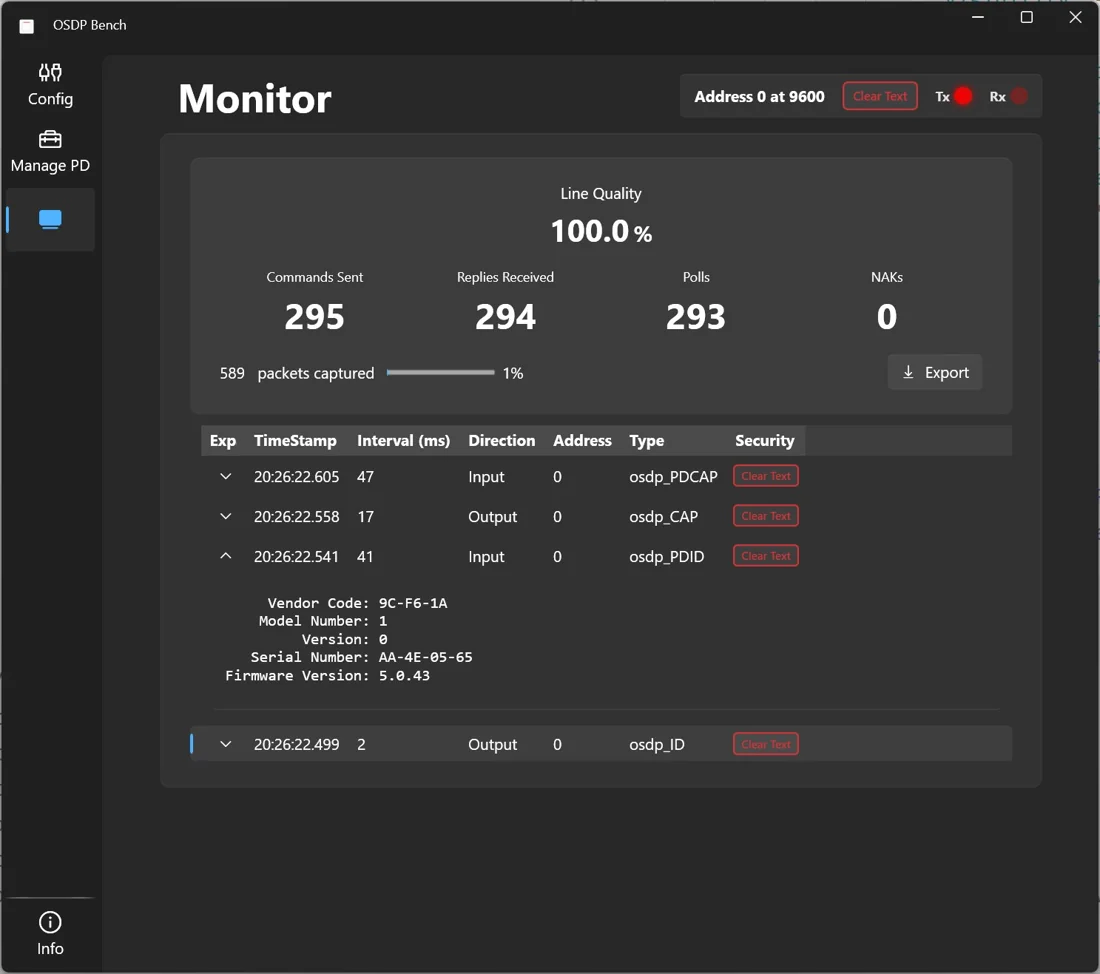Image resolution: width=1100 pixels, height=974 pixels.
Task: Click the Export download arrow icon
Action: click(x=908, y=372)
